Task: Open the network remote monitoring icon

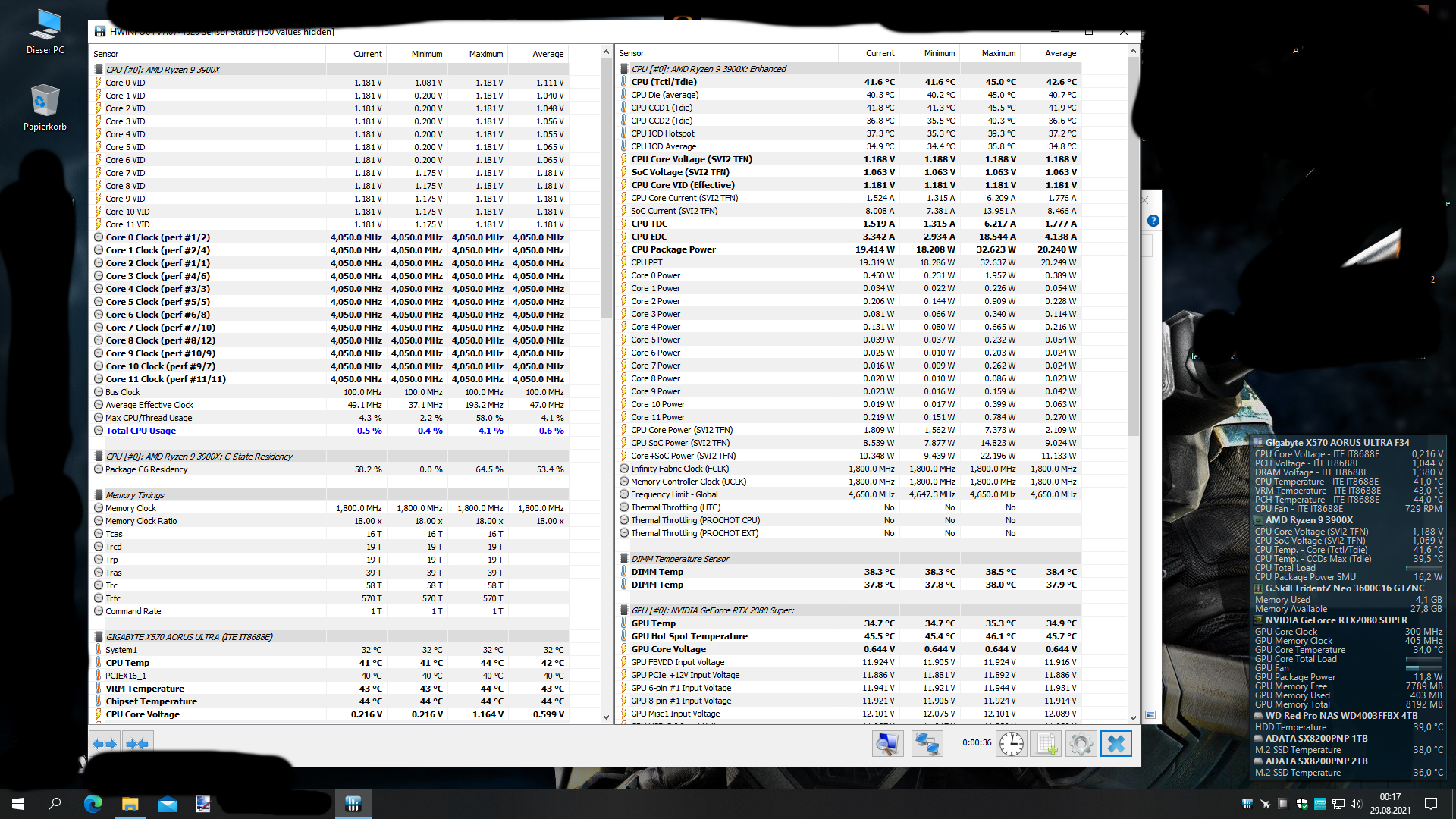Action: pos(926,744)
